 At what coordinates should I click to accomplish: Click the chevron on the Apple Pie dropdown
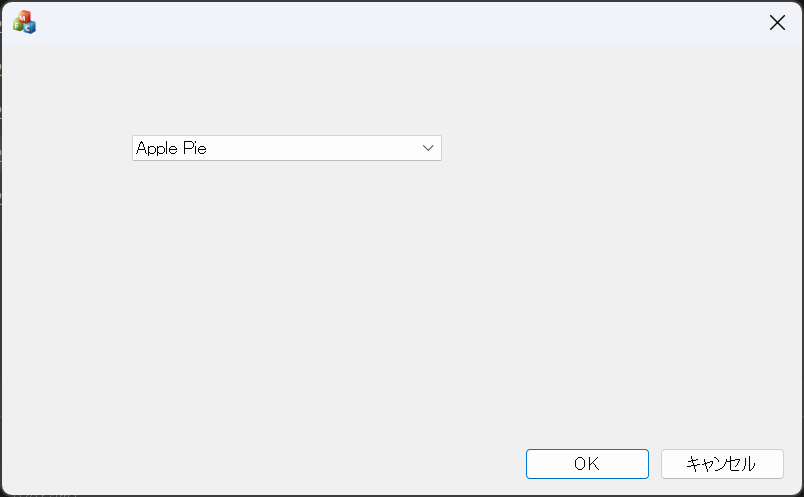[x=428, y=148]
